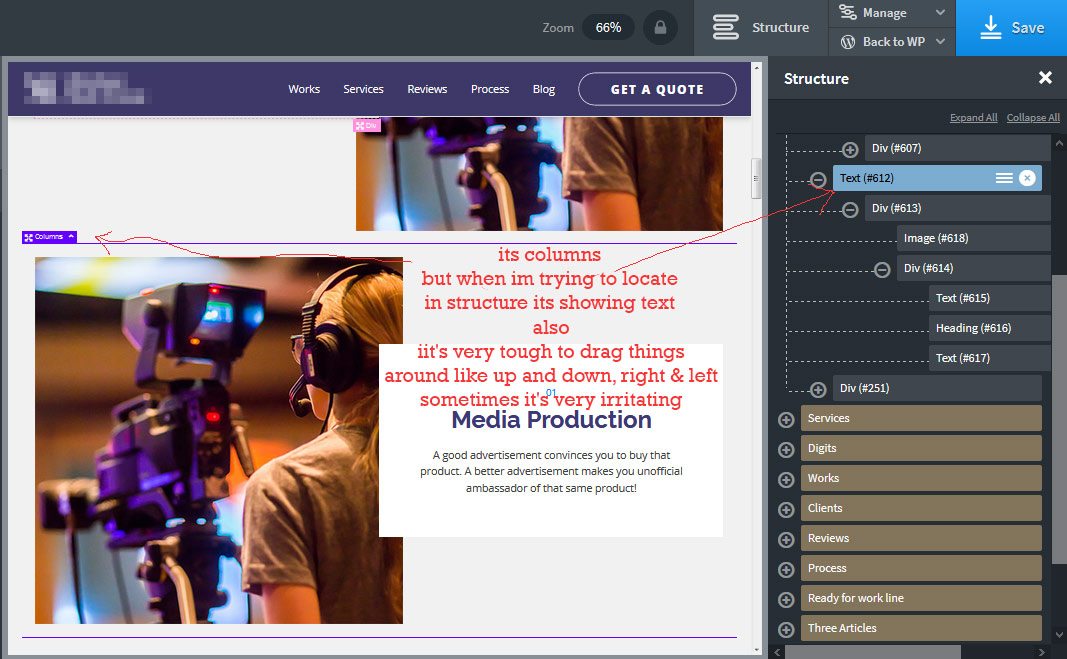Click the Text (#612) reorder handle icon
This screenshot has height=659, width=1067.
click(1004, 178)
